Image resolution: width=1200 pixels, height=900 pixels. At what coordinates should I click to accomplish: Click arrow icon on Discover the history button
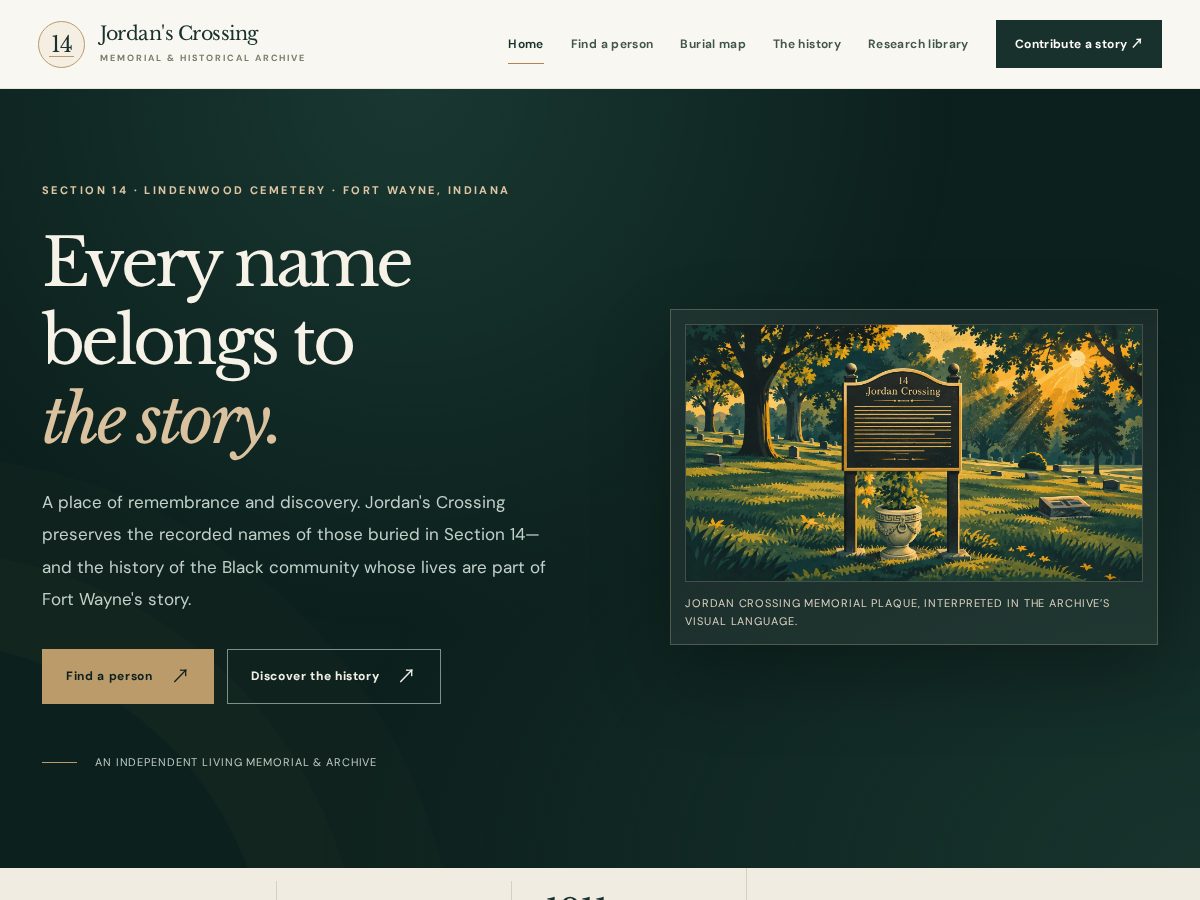click(406, 676)
